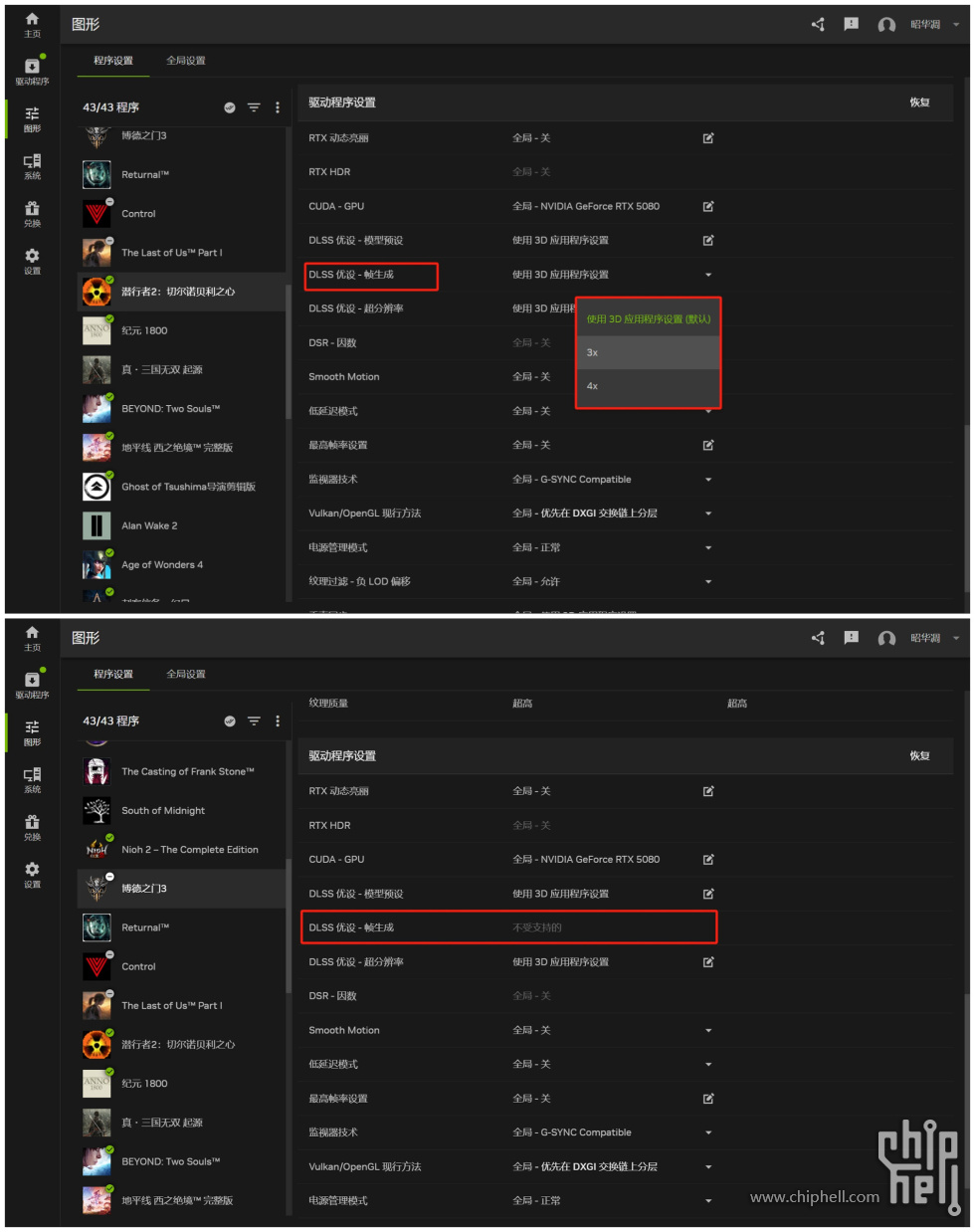Edit 最高帧率设置 in upper window
This screenshot has height=1232, width=975.
708,445
